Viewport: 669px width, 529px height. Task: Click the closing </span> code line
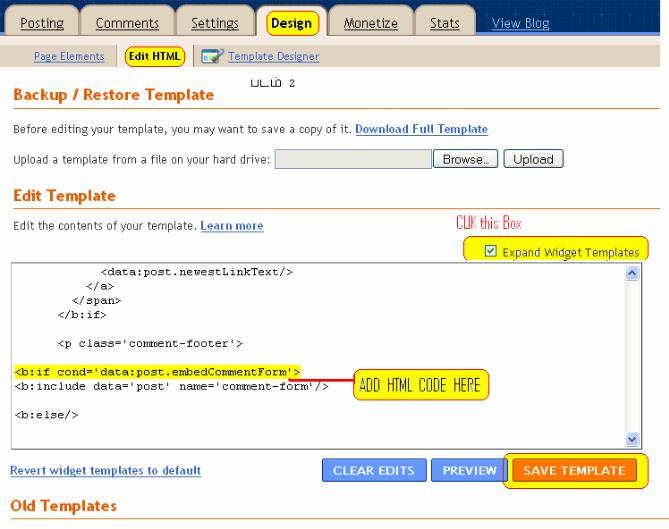[96, 301]
